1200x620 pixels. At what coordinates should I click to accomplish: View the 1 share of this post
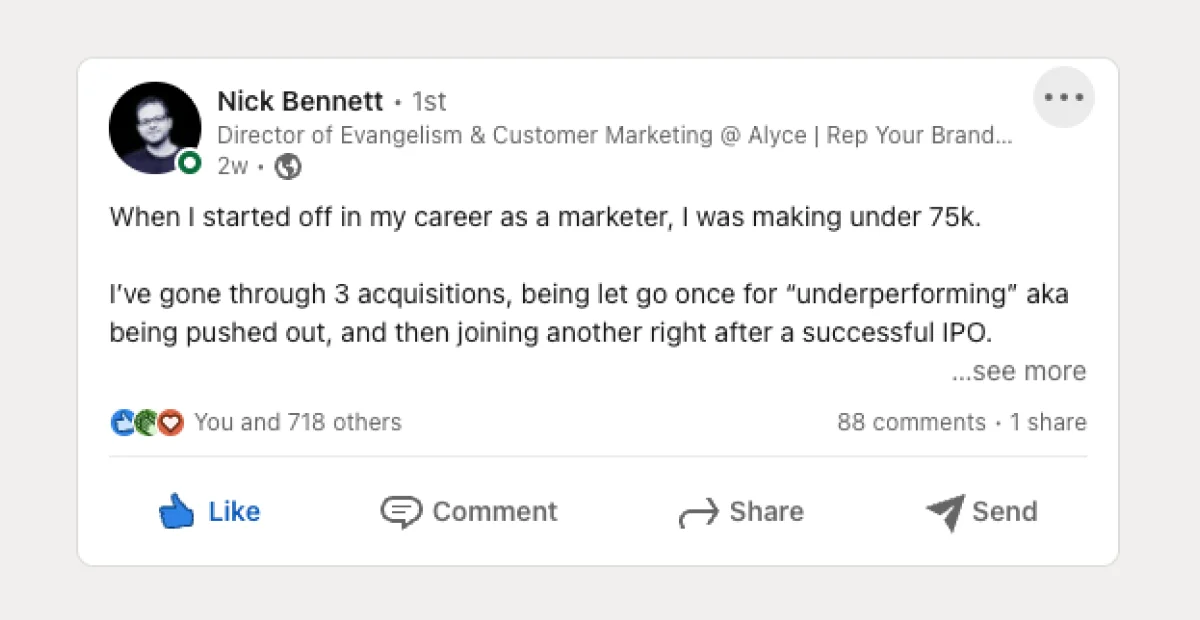coord(1048,422)
